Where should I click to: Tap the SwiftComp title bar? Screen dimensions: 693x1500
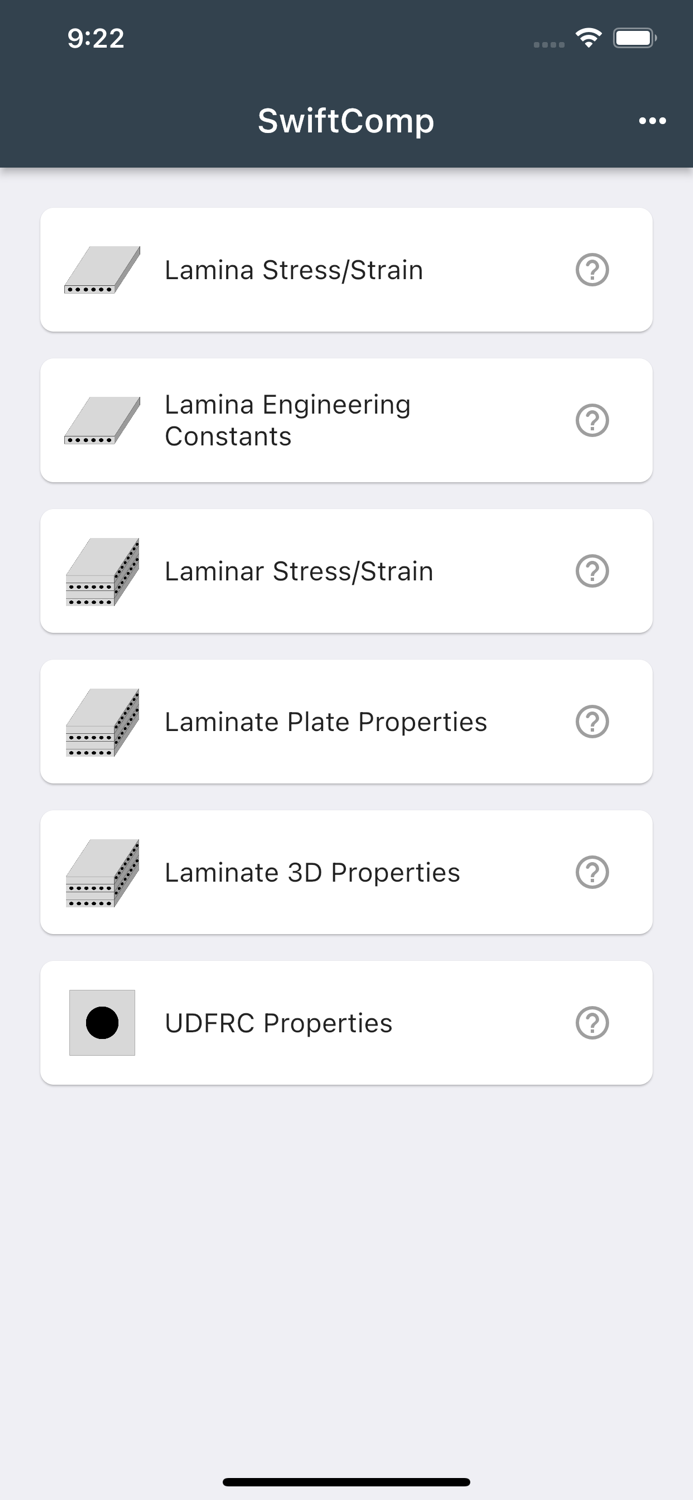pyautogui.click(x=346, y=120)
